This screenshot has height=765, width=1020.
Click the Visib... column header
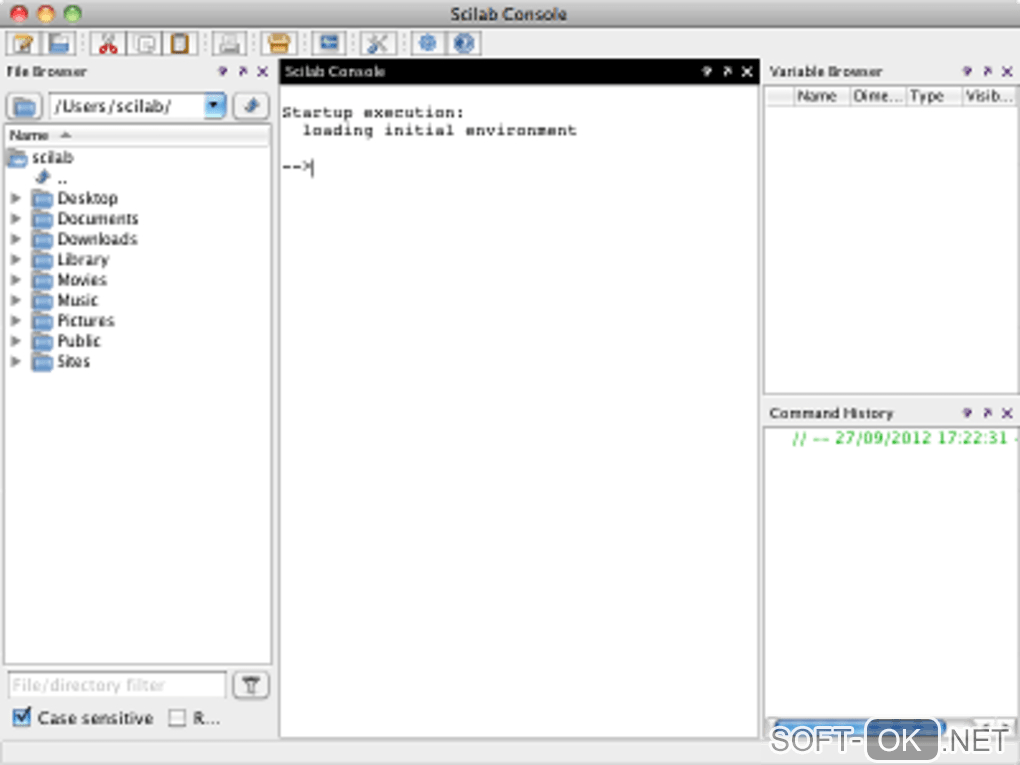click(989, 96)
